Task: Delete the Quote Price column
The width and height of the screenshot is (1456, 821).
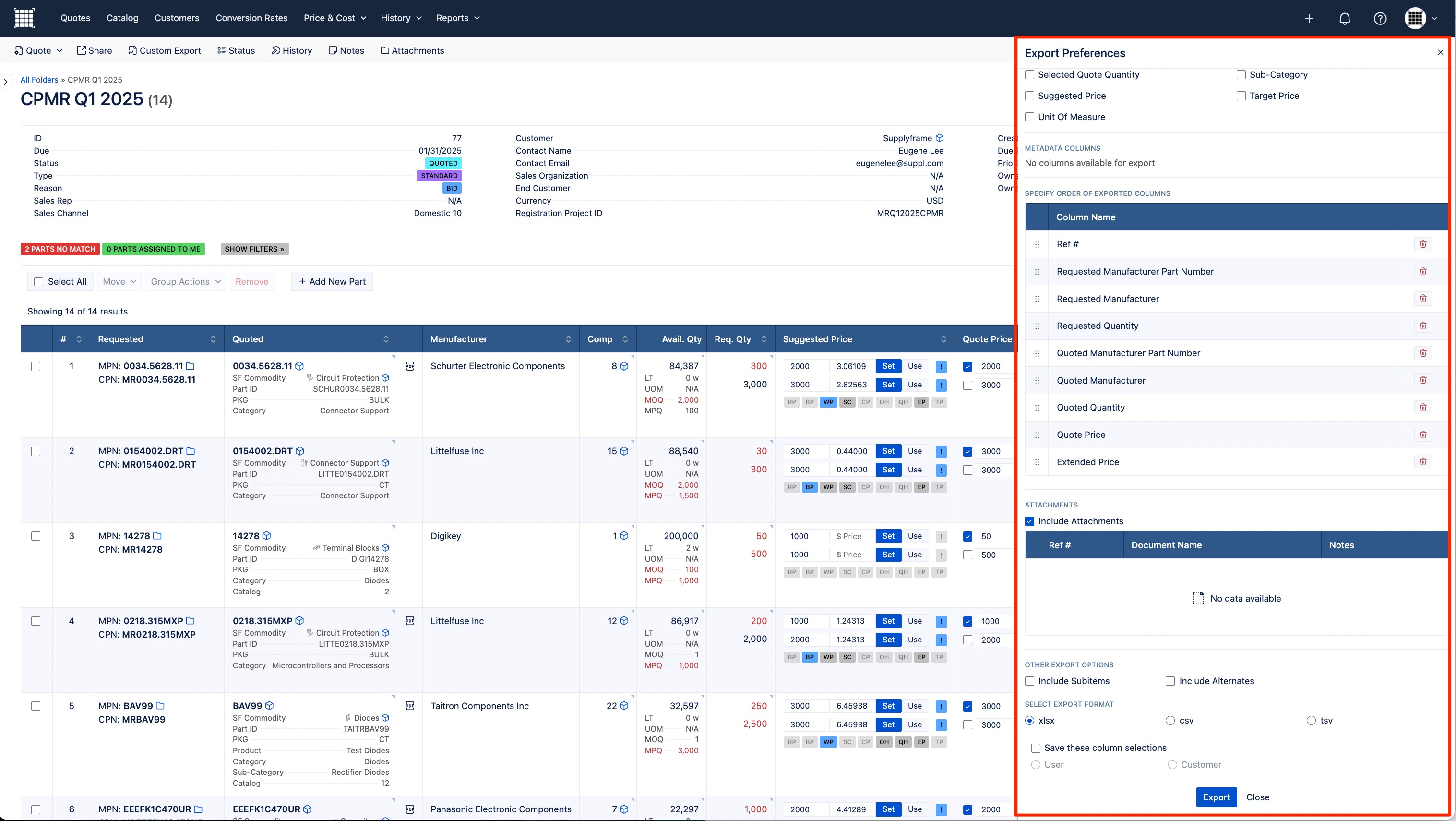Action: click(x=1423, y=434)
